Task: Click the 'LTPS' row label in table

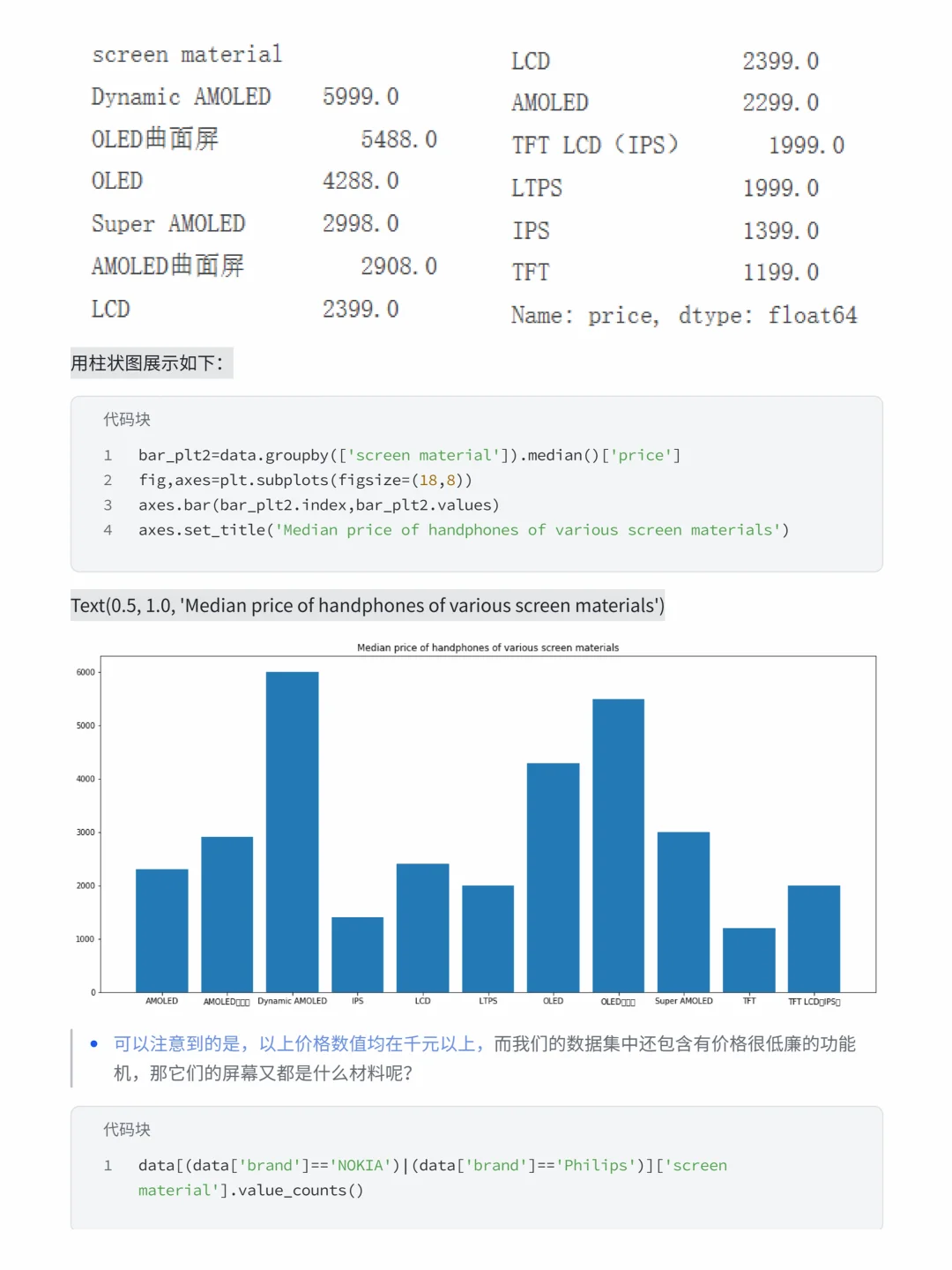Action: [537, 189]
